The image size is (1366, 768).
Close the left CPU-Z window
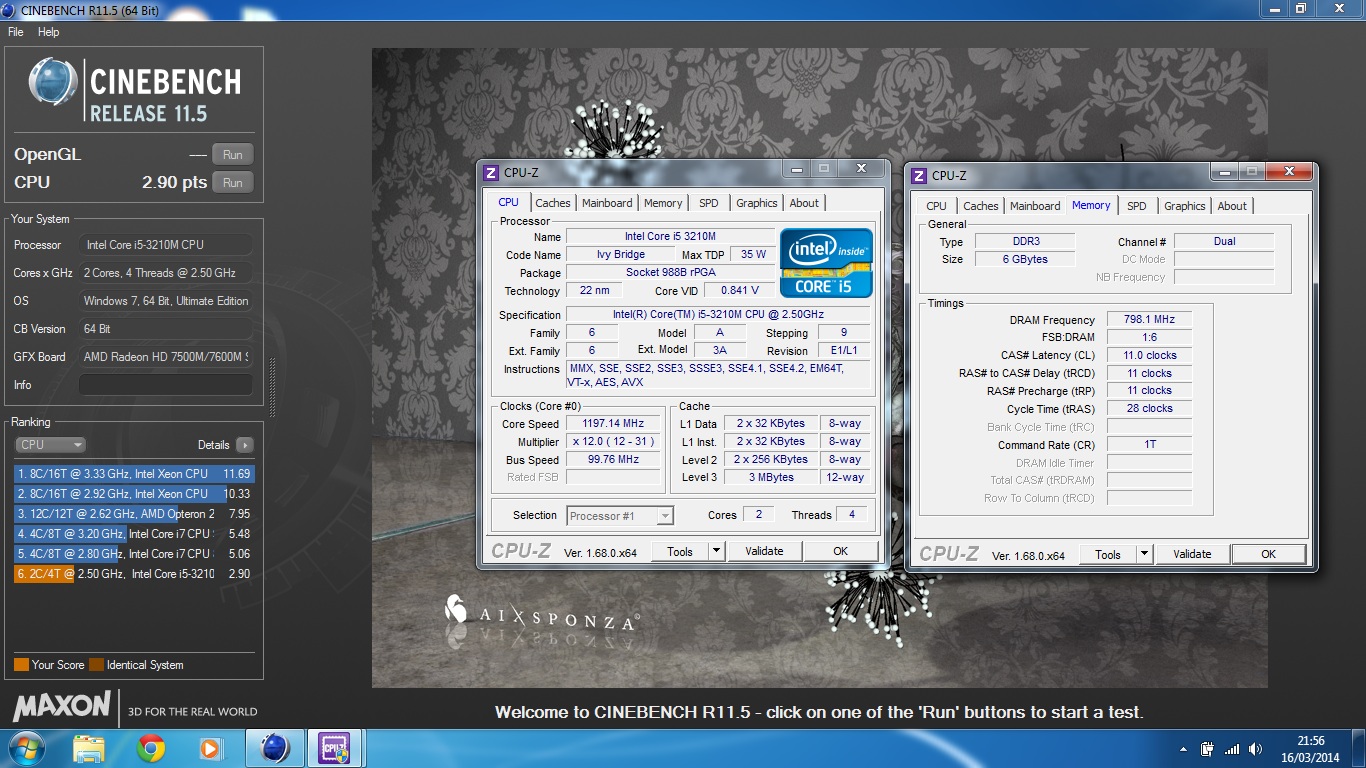point(860,169)
